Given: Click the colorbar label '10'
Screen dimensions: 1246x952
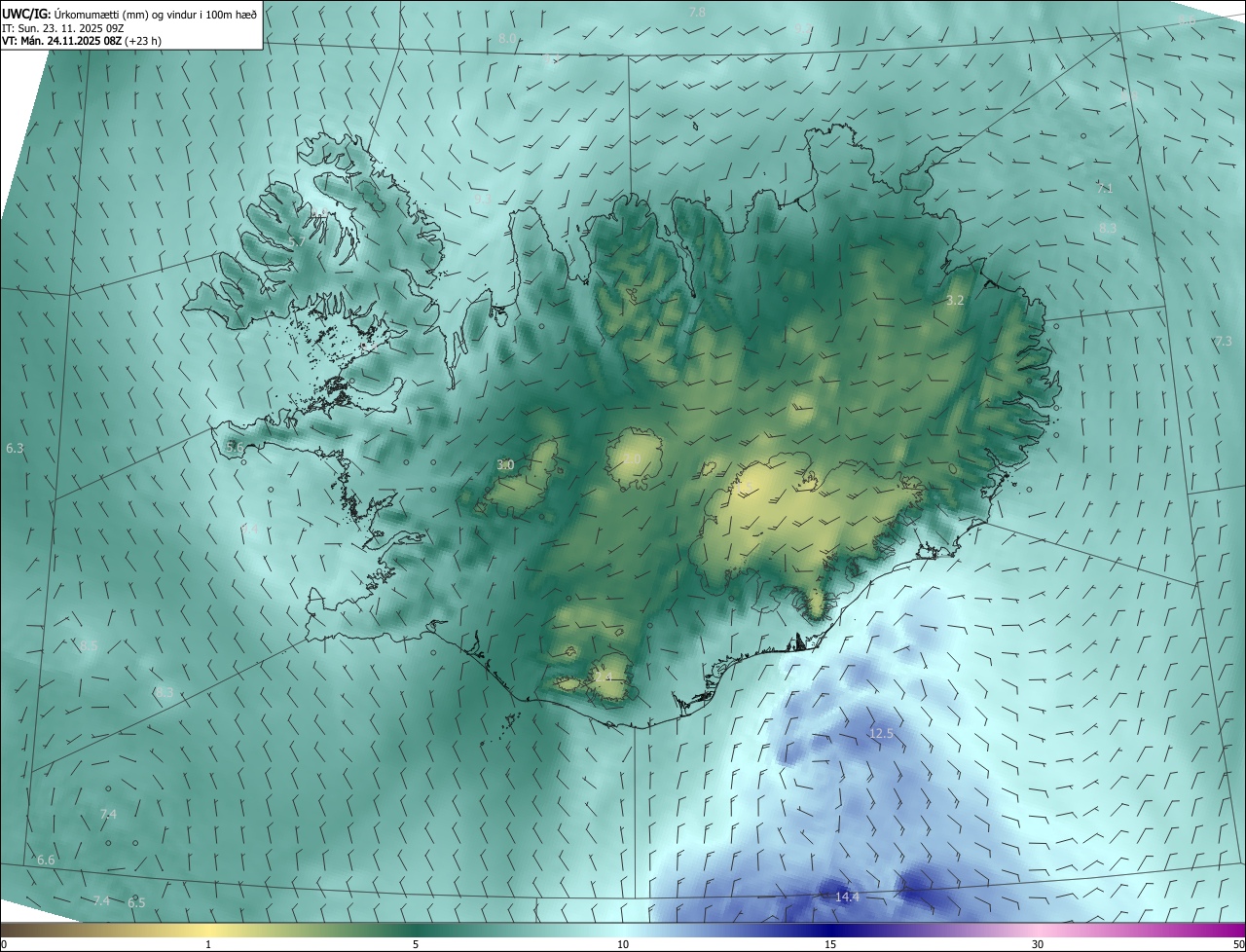Looking at the screenshot, I should (623, 944).
